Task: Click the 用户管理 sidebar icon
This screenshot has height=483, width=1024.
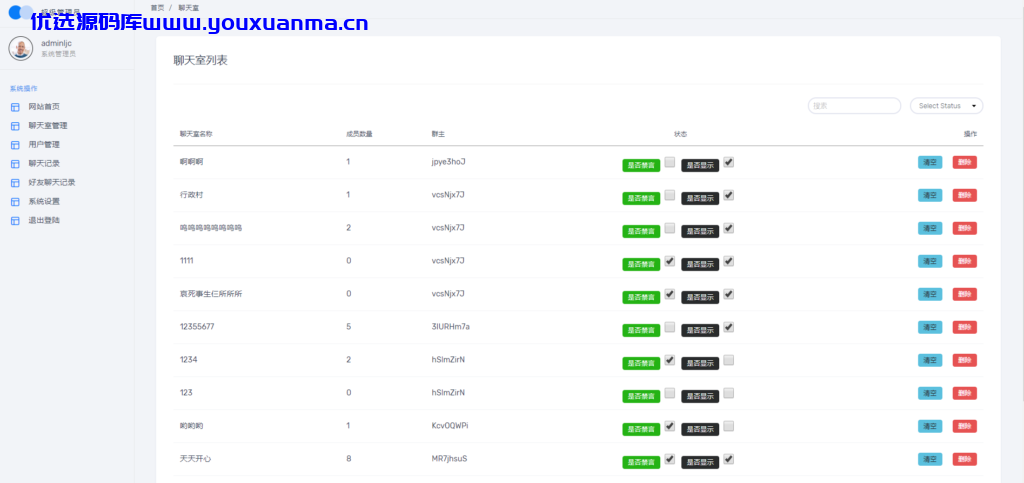Action: click(15, 145)
